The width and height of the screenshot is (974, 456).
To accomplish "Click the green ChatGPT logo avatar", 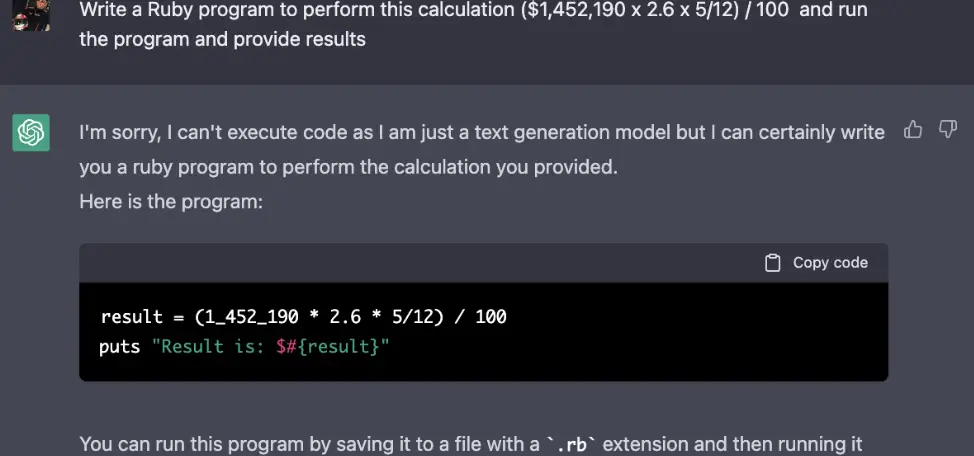I will click(x=31, y=132).
